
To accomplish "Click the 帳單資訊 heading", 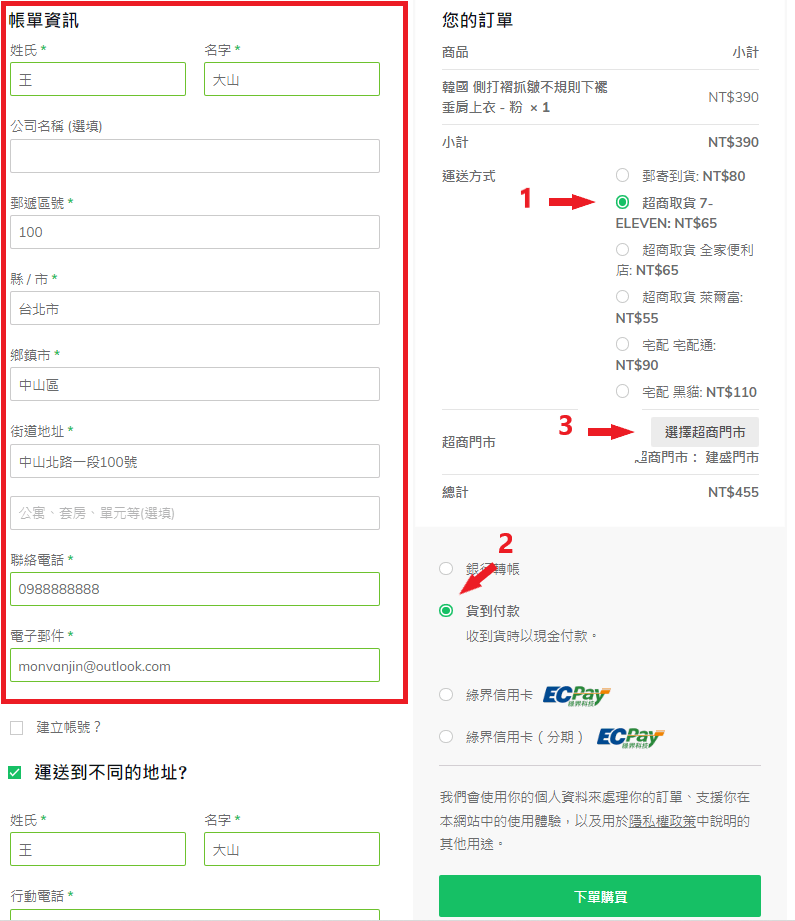I will click(x=43, y=21).
